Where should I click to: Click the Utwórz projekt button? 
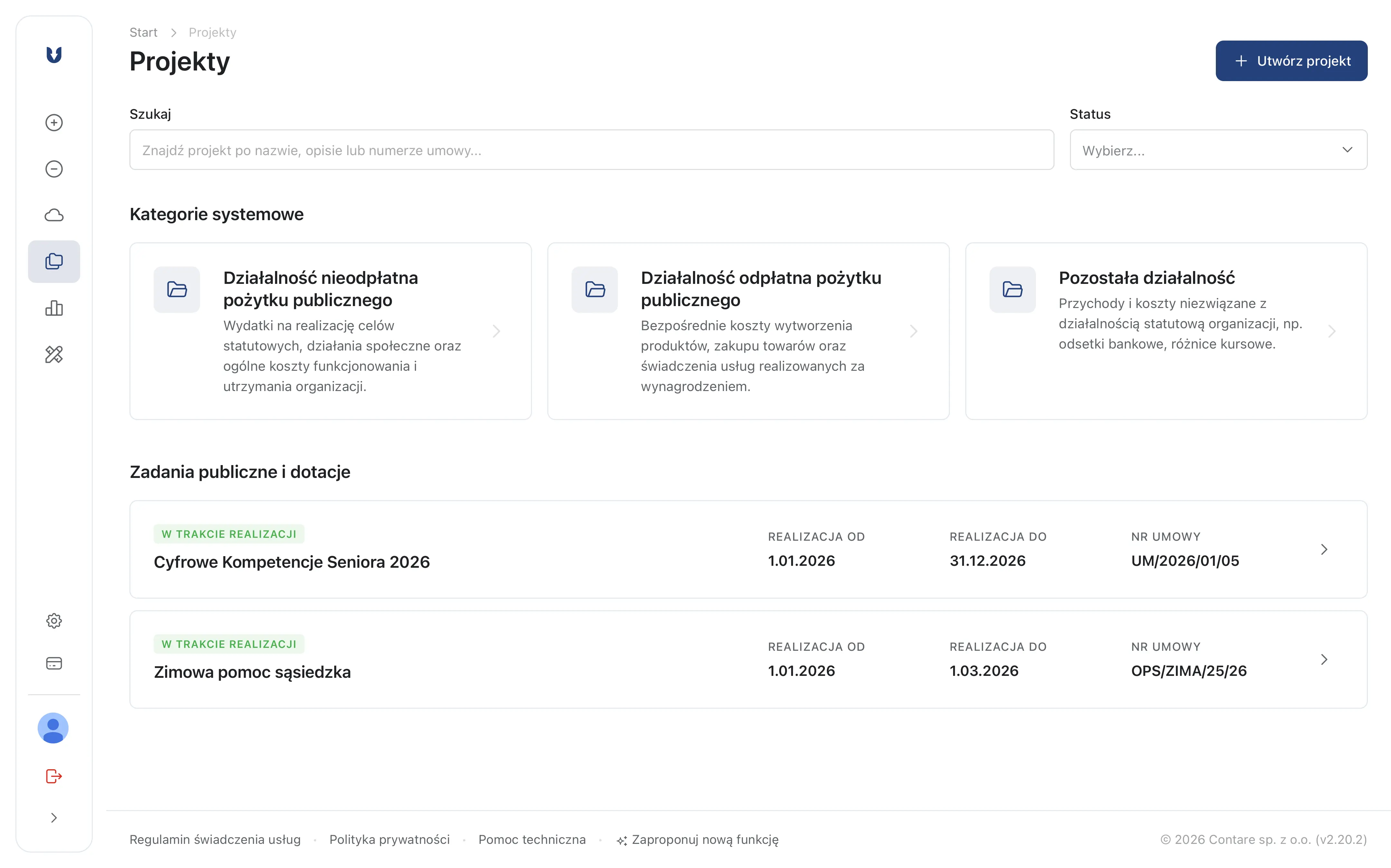click(x=1291, y=61)
